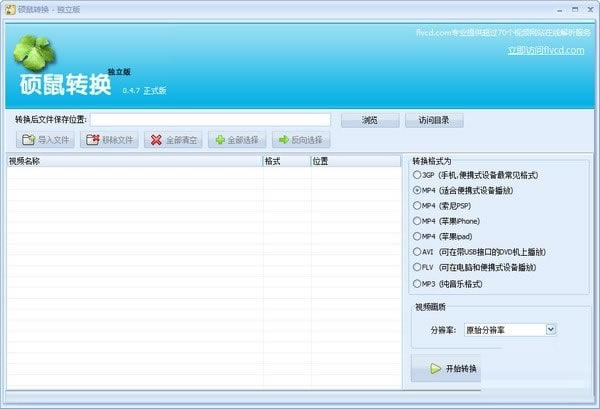
Task: Click the 格式 column header
Action: 287,161
